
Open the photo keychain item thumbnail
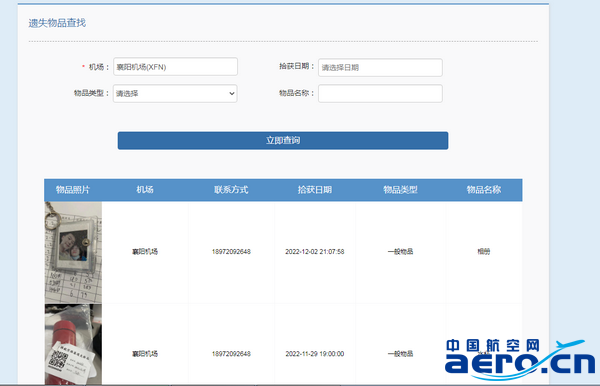[73, 252]
